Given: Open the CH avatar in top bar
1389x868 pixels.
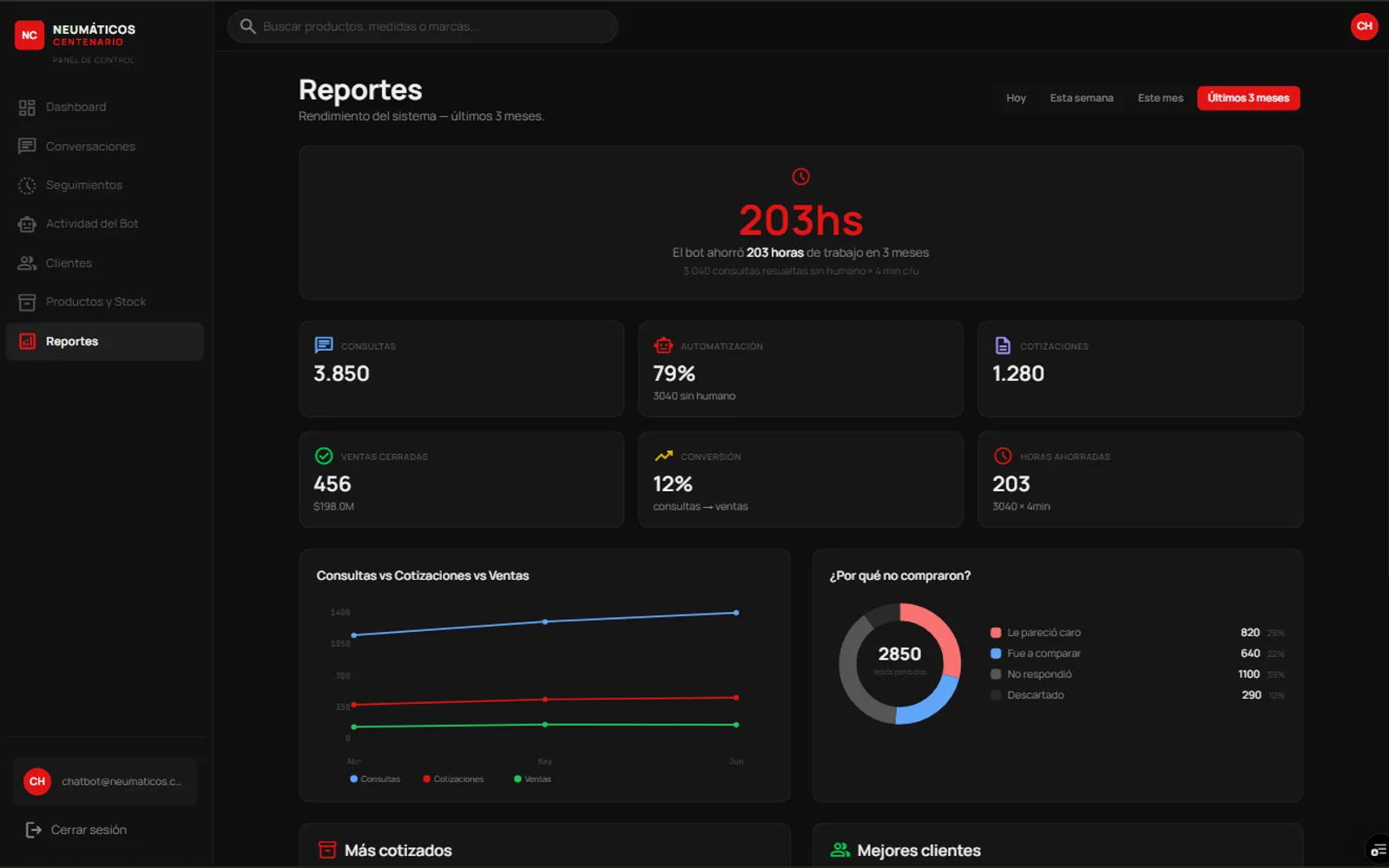Looking at the screenshot, I should 1364,26.
